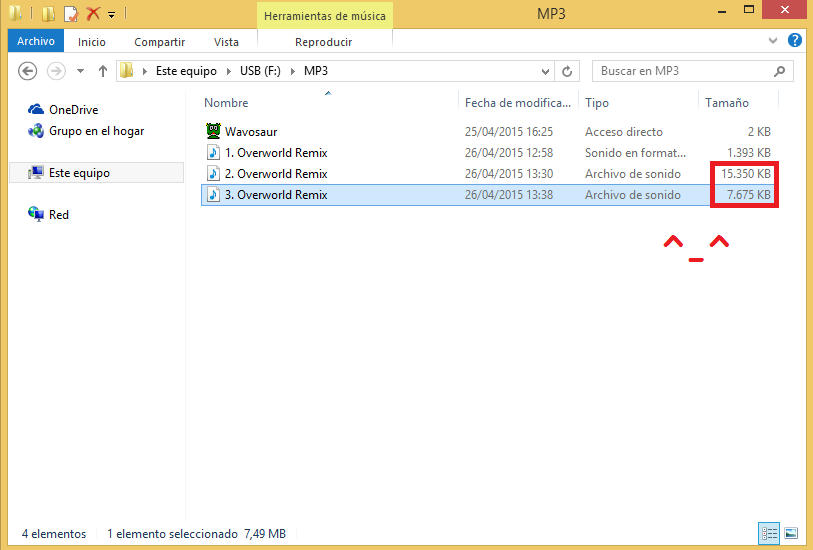This screenshot has width=813, height=550.
Task: Click the Buscar en MP3 search field
Action: pyautogui.click(x=683, y=71)
